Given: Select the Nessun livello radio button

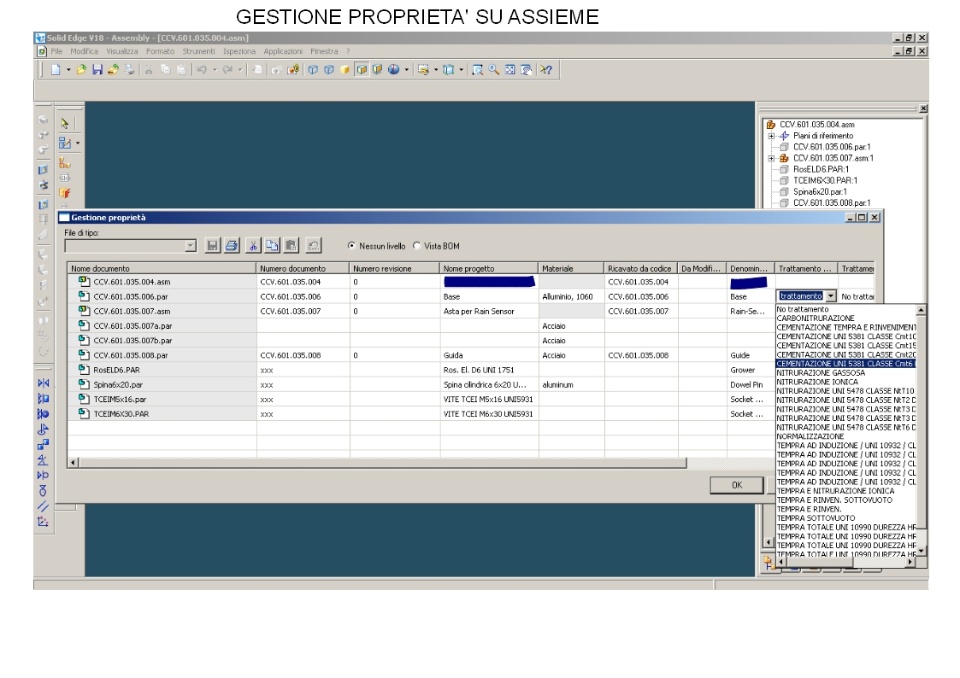Looking at the screenshot, I should [351, 246].
